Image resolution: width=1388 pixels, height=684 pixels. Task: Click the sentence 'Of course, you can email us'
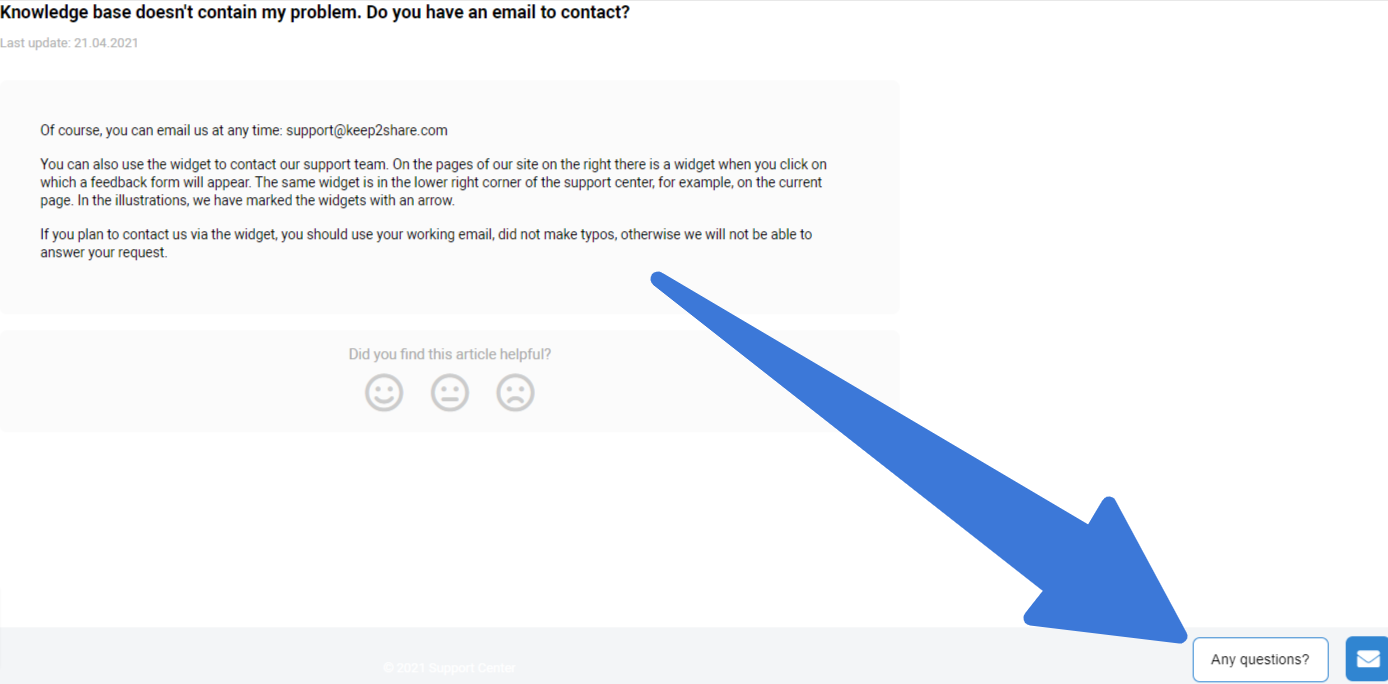pos(244,130)
